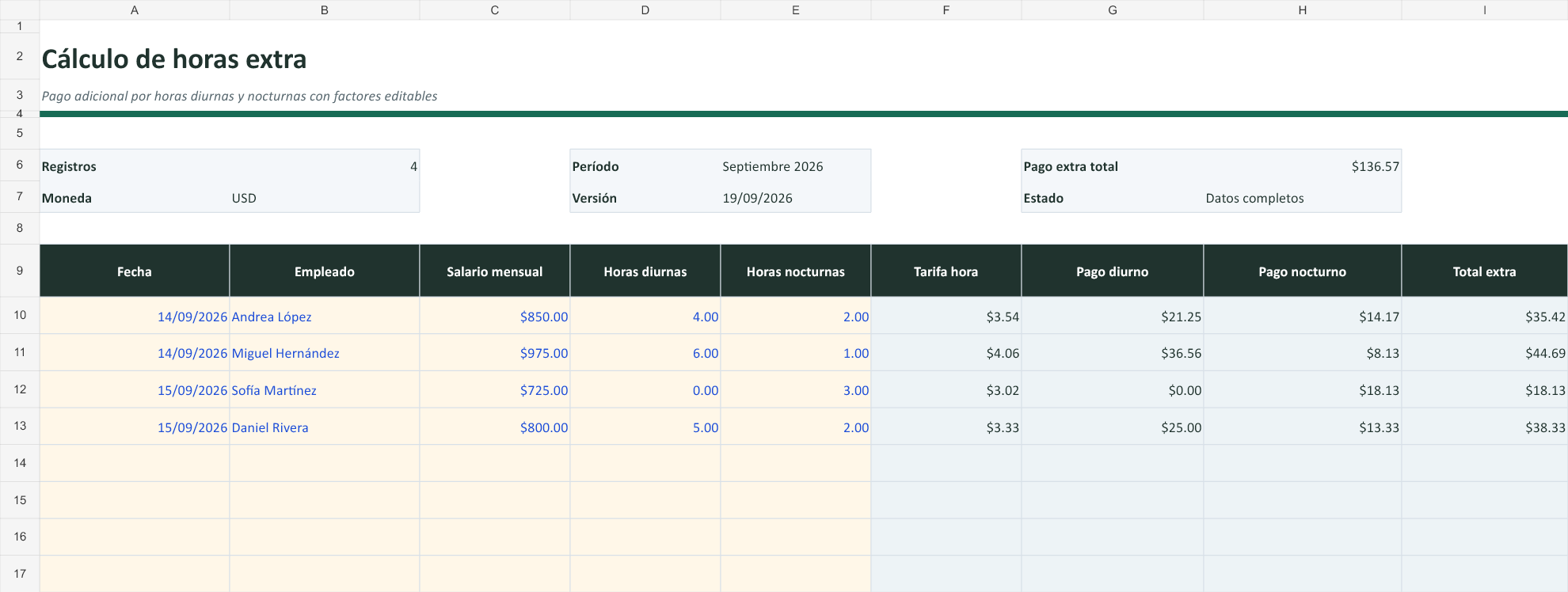Click the "Período" label cell
The width and height of the screenshot is (1568, 592).
[x=645, y=166]
